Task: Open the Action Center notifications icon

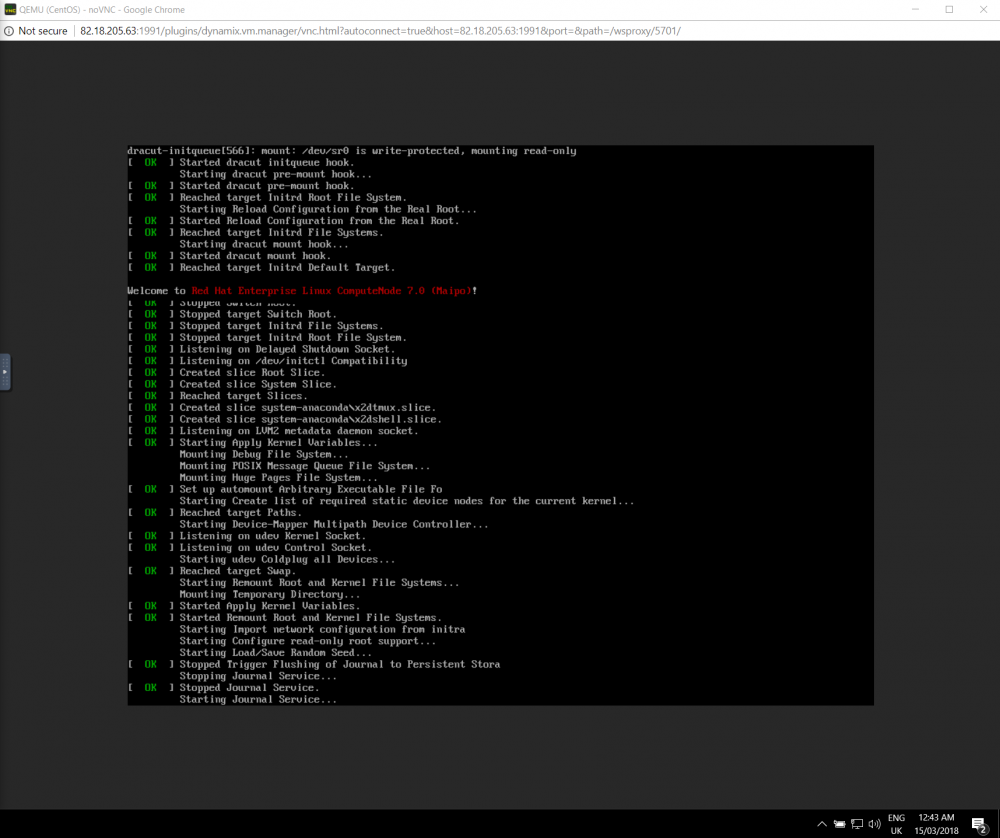Action: coord(979,825)
